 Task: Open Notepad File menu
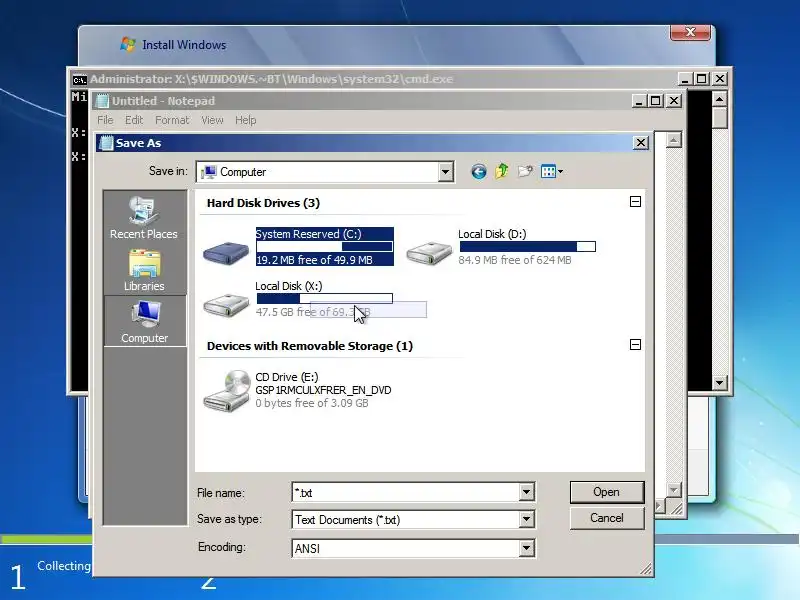point(105,120)
